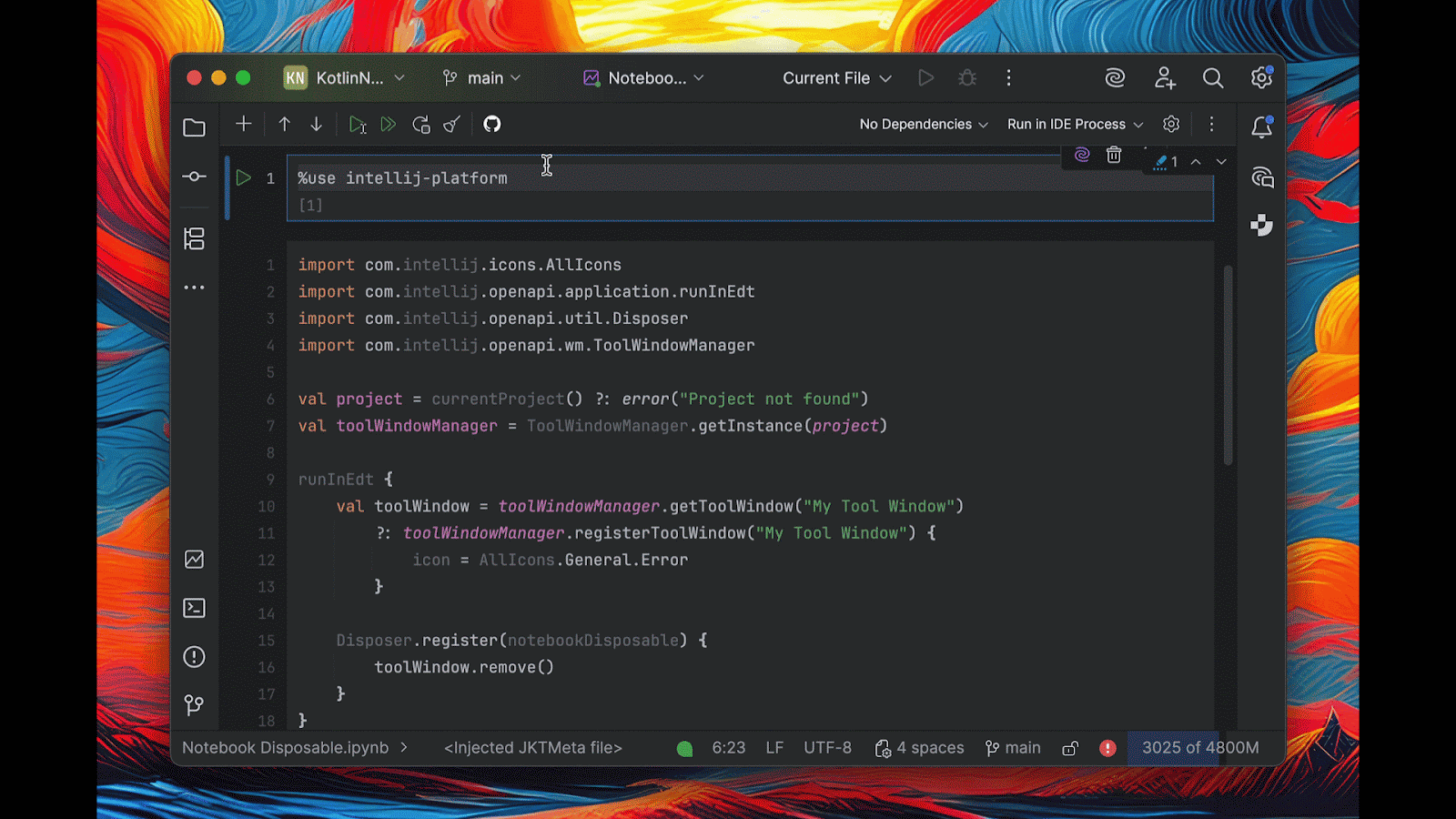Expand the Current File run configuration
The width and height of the screenshot is (1456, 819).
(x=836, y=78)
